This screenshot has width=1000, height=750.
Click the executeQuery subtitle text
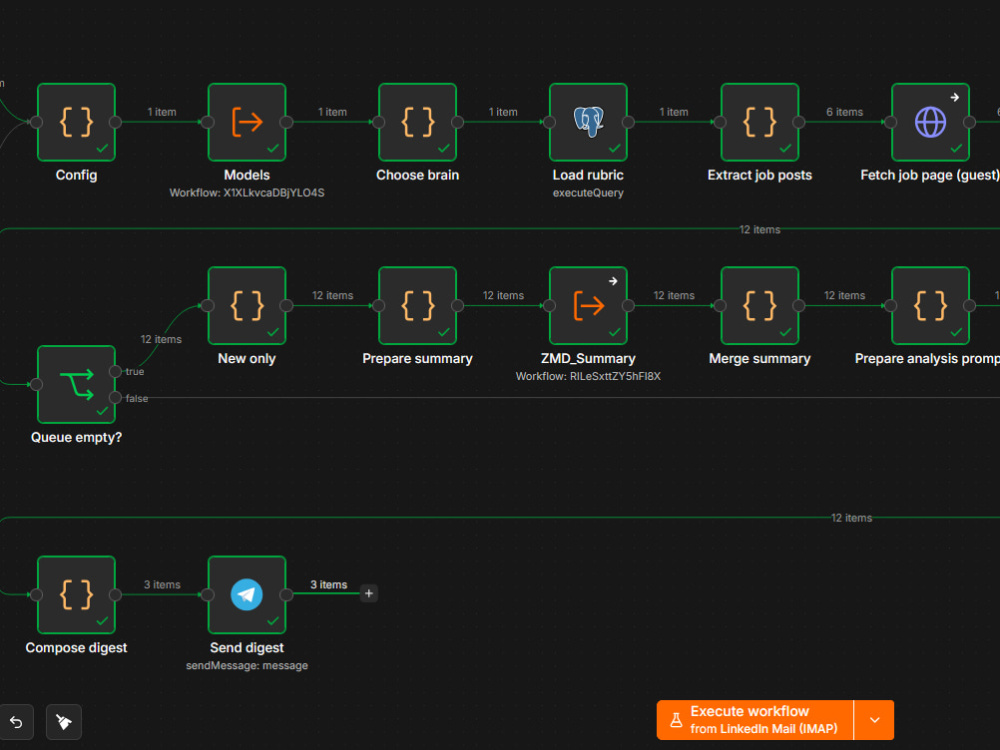click(588, 193)
